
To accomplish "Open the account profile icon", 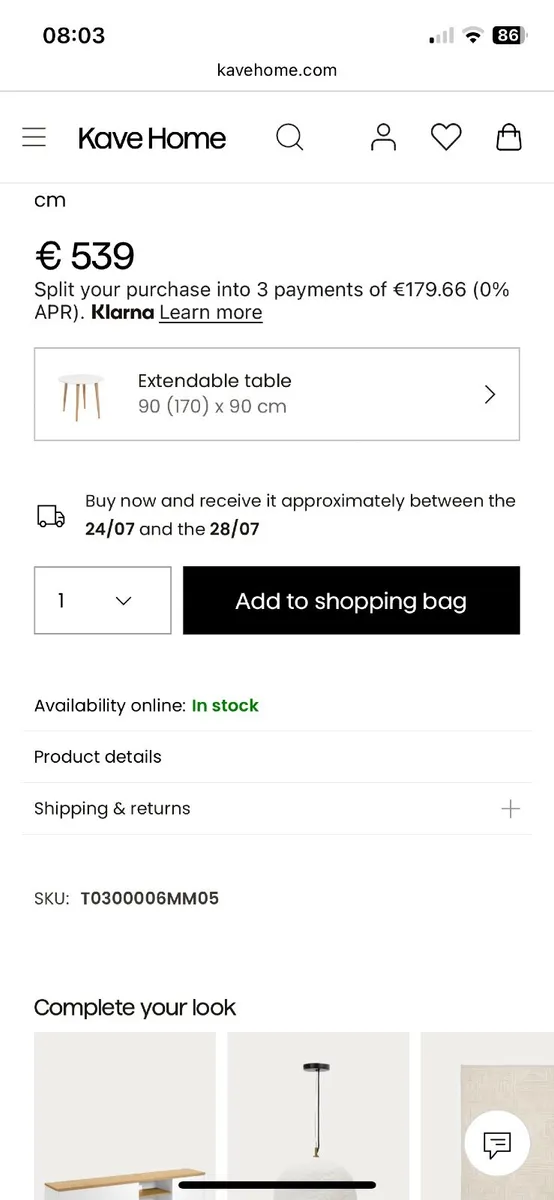I will click(383, 137).
